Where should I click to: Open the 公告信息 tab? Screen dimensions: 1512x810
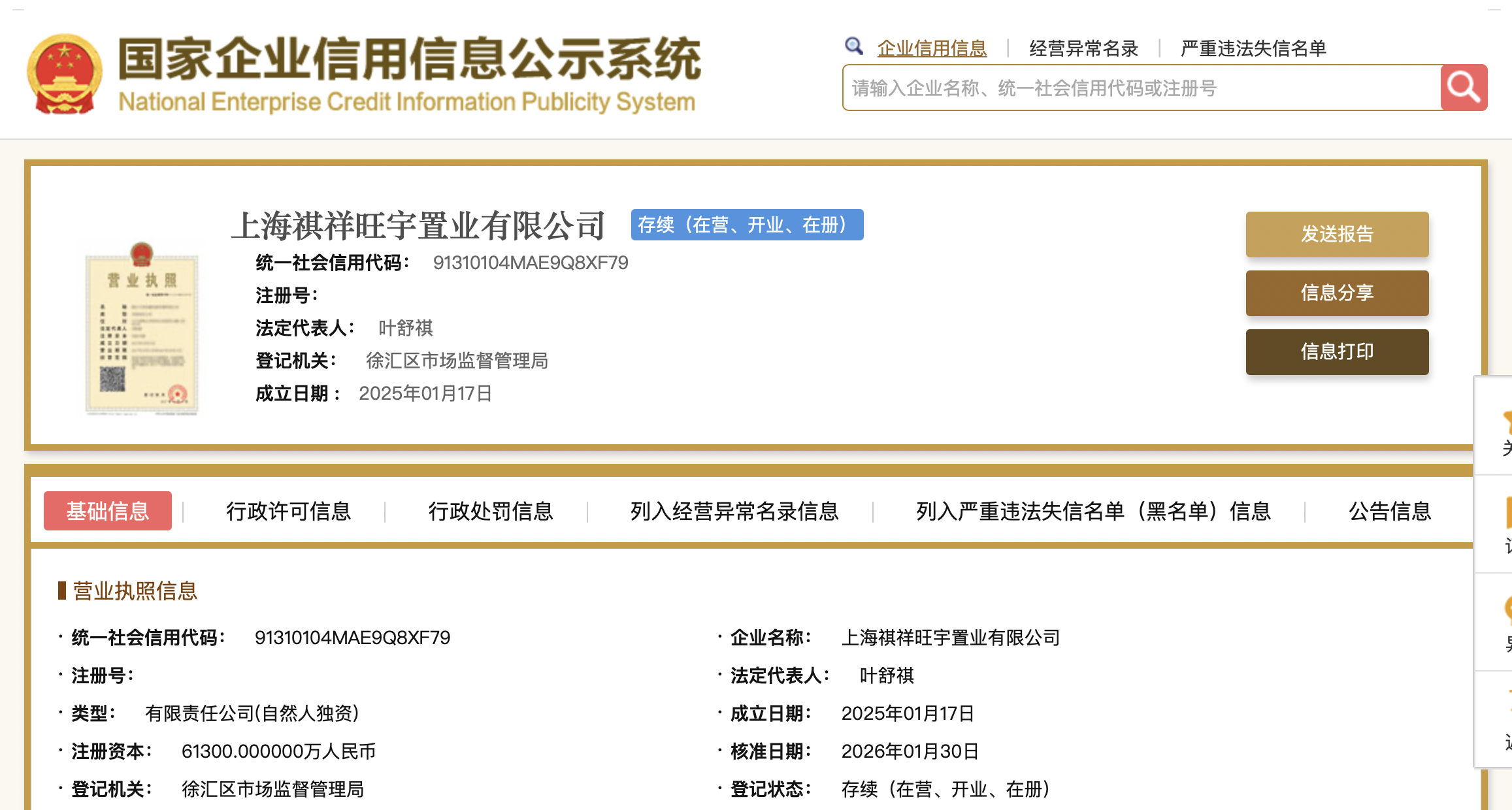pyautogui.click(x=1390, y=511)
